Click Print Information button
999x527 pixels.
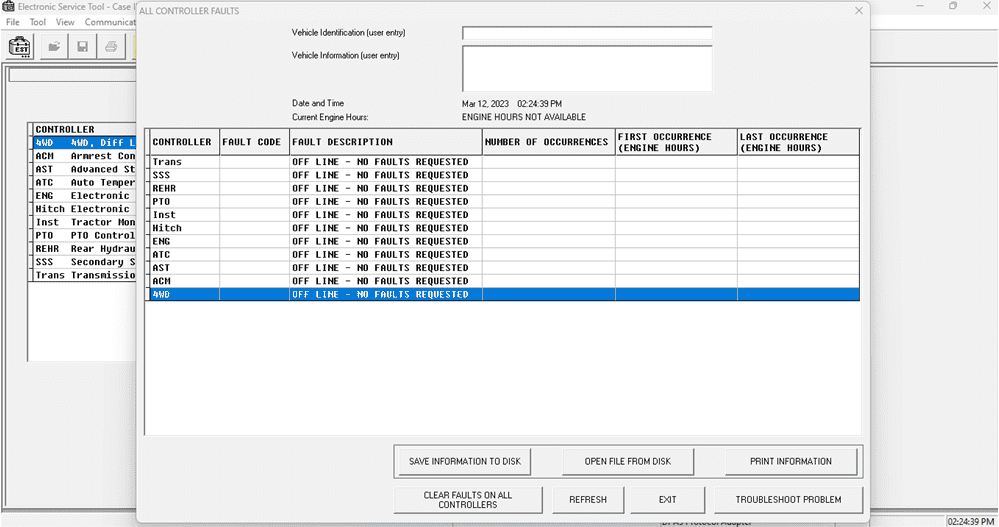(791, 461)
